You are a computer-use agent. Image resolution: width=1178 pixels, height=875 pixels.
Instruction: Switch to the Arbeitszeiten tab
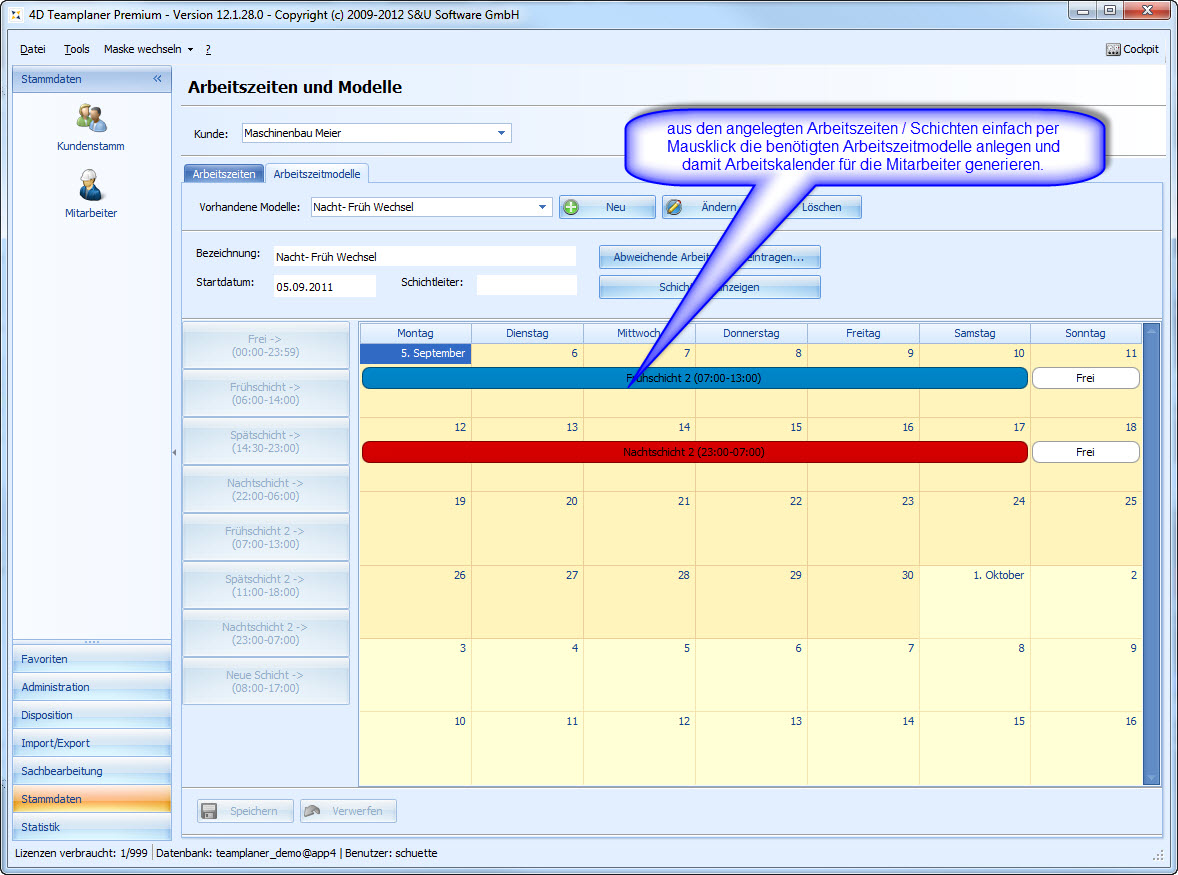point(224,174)
